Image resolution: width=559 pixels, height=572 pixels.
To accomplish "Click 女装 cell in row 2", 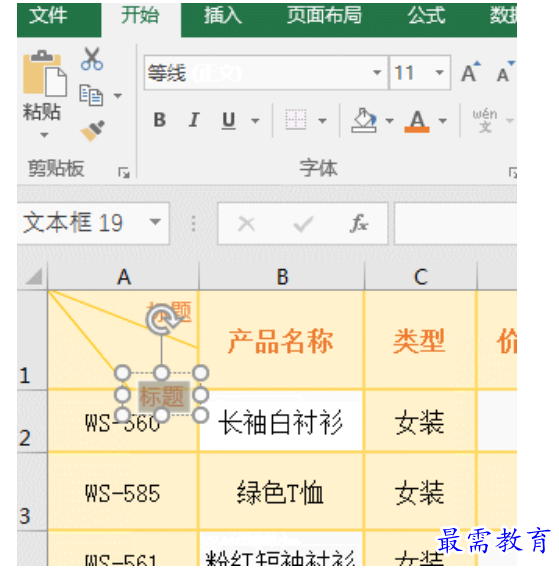I will click(420, 422).
